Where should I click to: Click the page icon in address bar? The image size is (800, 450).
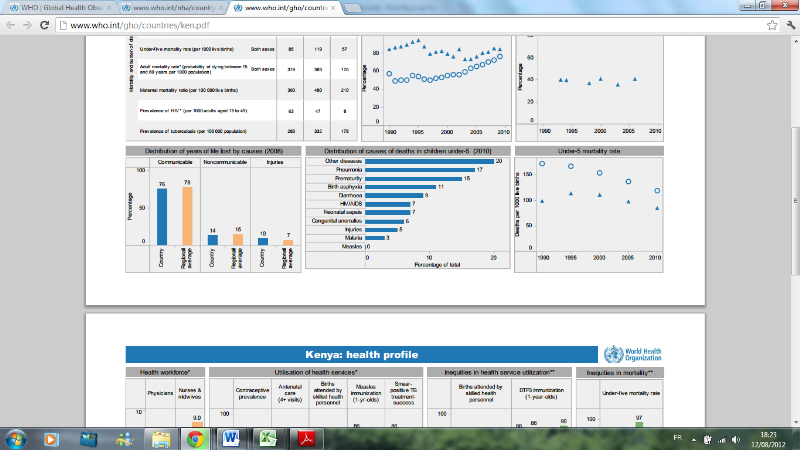tap(63, 25)
